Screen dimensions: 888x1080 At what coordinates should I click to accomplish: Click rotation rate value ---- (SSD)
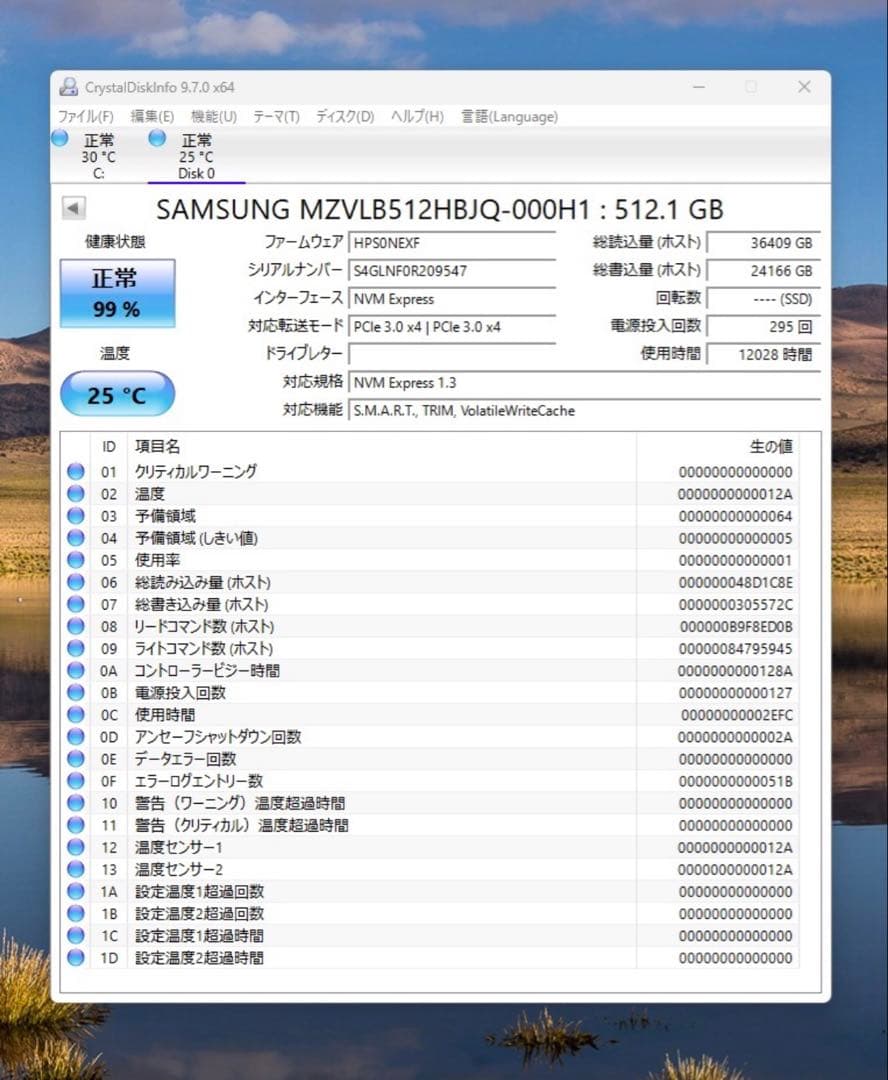(764, 299)
